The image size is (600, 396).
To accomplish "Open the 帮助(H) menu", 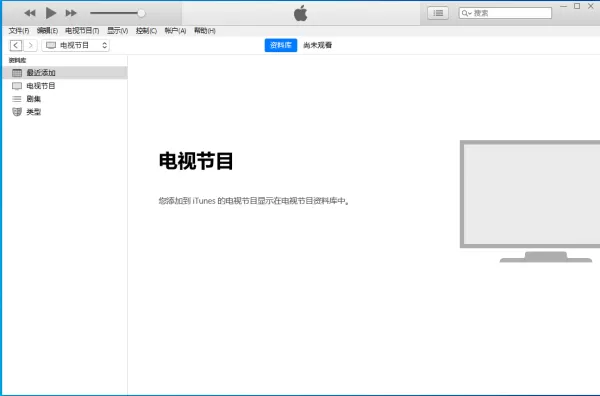I will coord(204,31).
